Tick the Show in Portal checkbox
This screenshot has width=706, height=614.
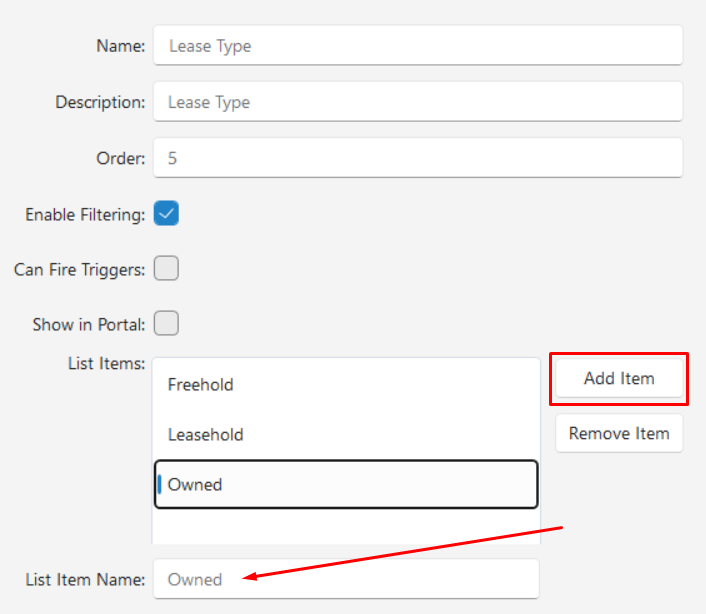click(166, 323)
